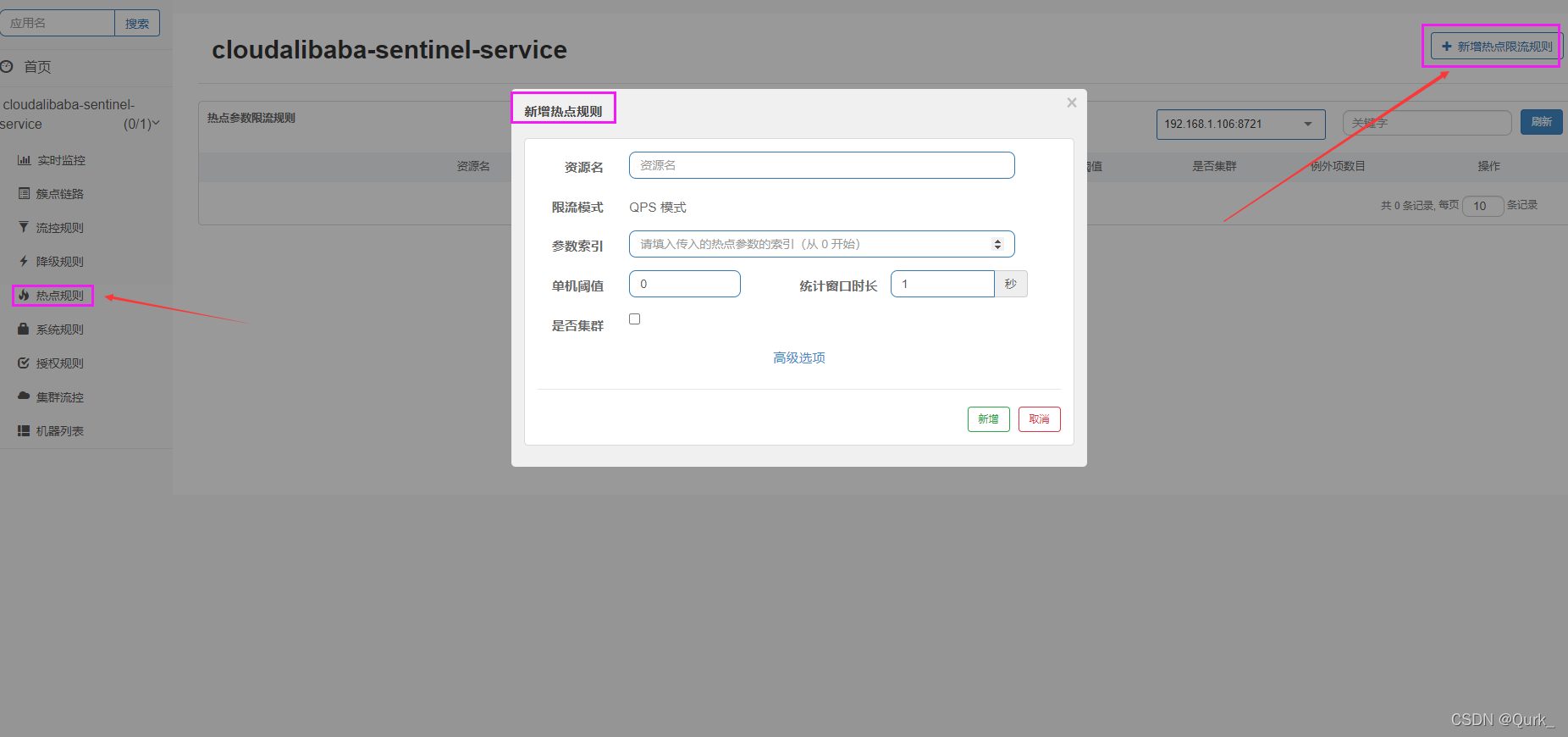Screen dimensions: 1568x737
Task: Click the lightning bolt icon for 降级规则
Action: 24,262
